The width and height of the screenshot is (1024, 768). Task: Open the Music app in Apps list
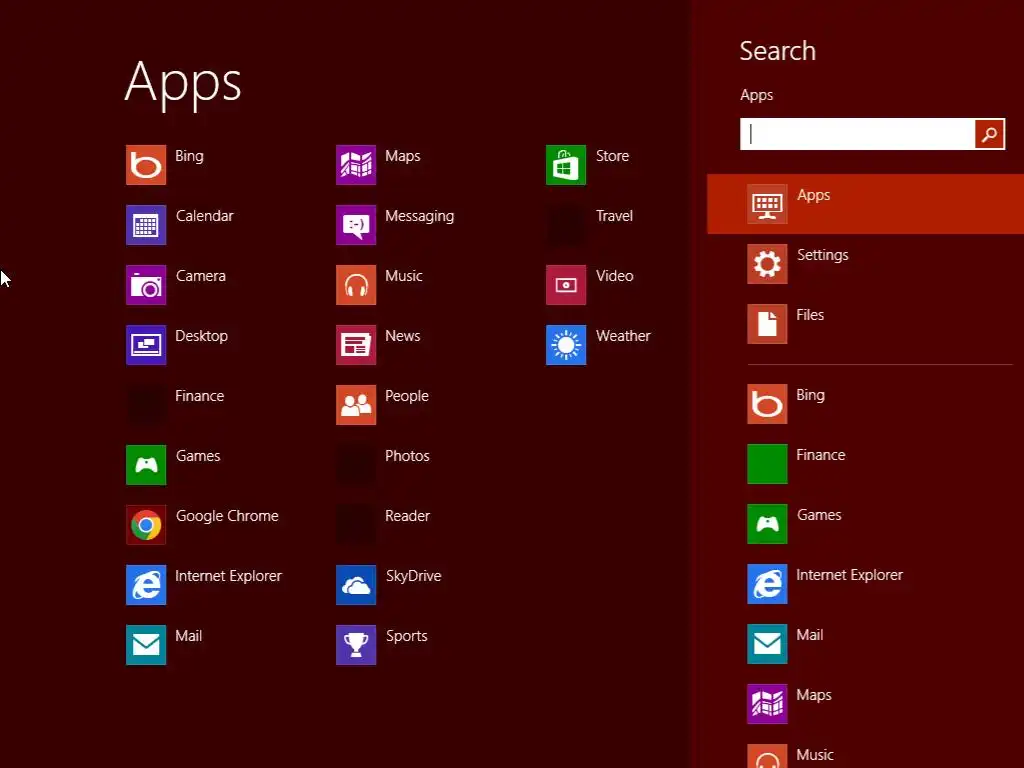(356, 285)
